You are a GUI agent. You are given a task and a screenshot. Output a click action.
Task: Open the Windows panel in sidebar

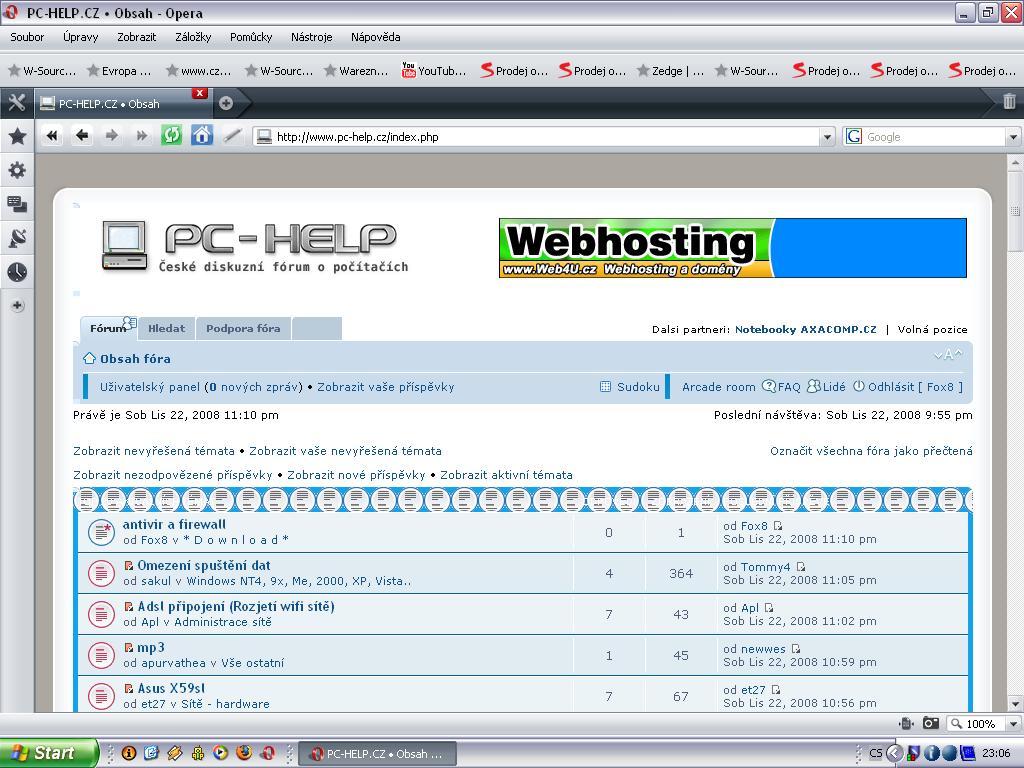coord(17,204)
